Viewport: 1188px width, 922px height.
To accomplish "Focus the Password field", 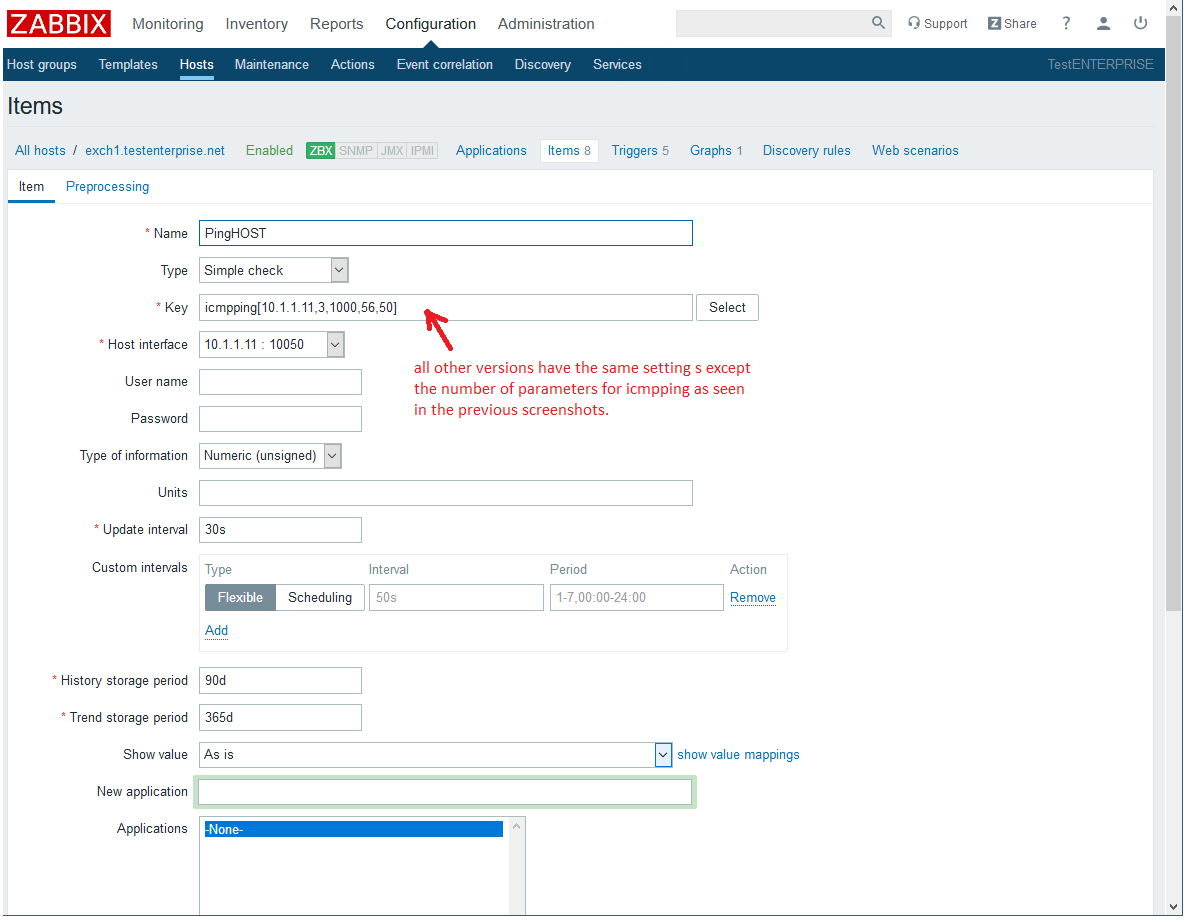I will coord(280,419).
